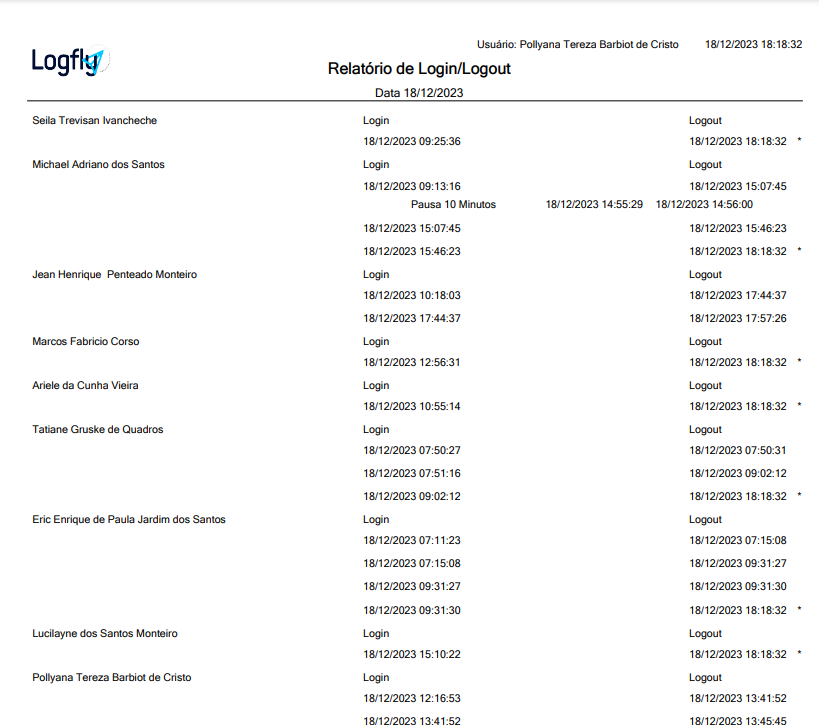Click login time '18/12/2023 09:13:16'

[x=412, y=186]
